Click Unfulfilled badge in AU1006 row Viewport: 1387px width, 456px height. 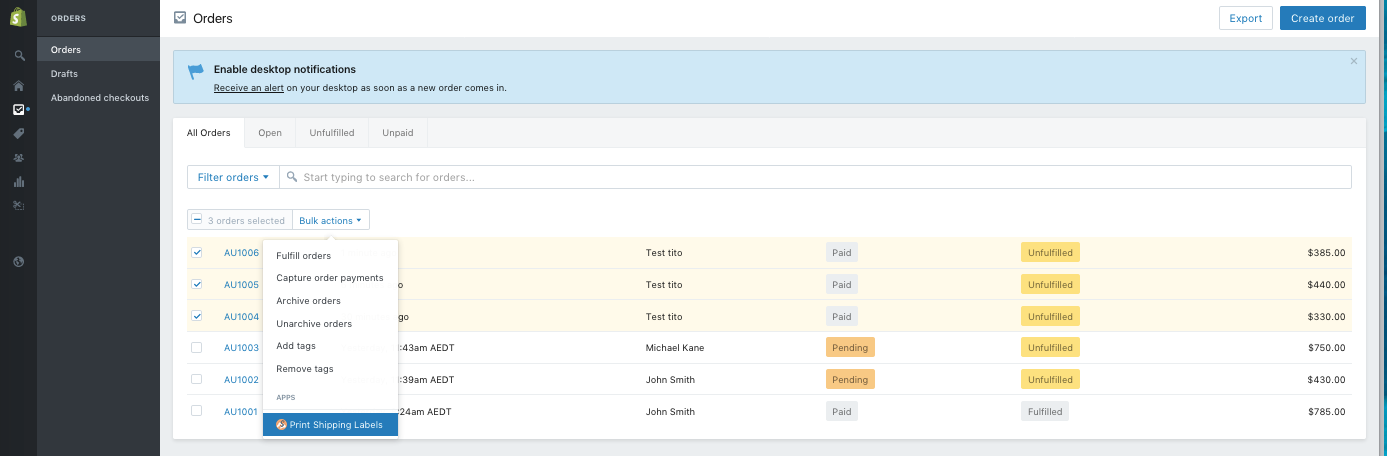pyautogui.click(x=1050, y=253)
